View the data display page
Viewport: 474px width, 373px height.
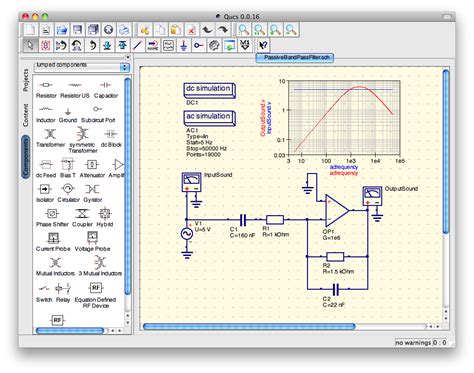click(229, 45)
